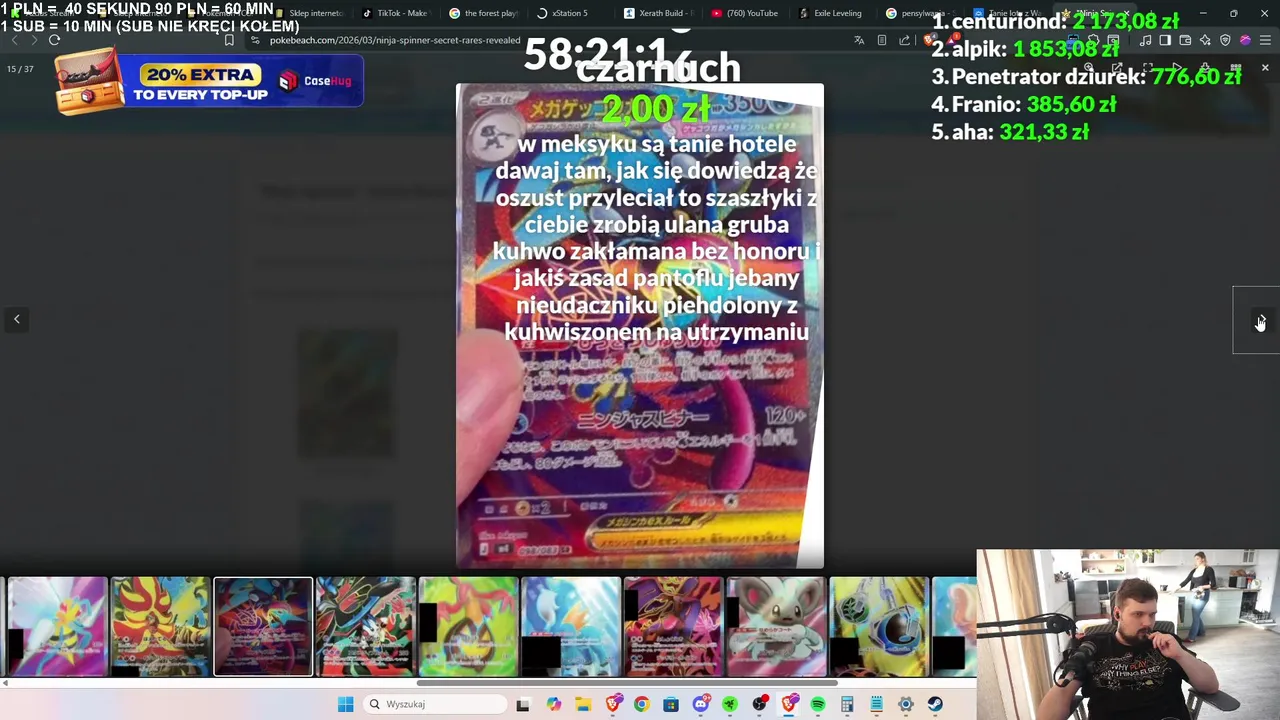Switch to the Exile Leveling tab

tap(832, 13)
